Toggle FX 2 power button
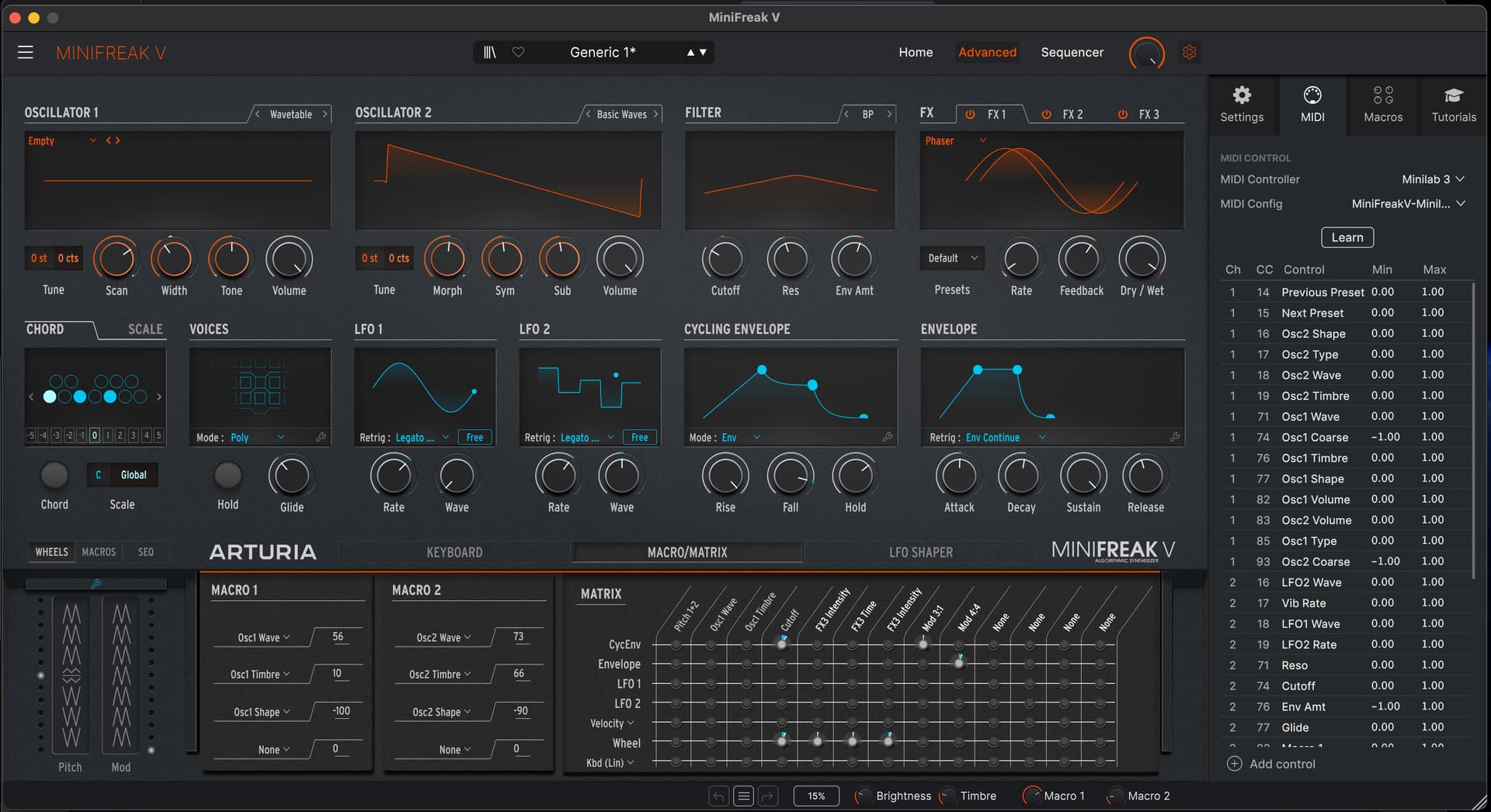 [x=1046, y=114]
